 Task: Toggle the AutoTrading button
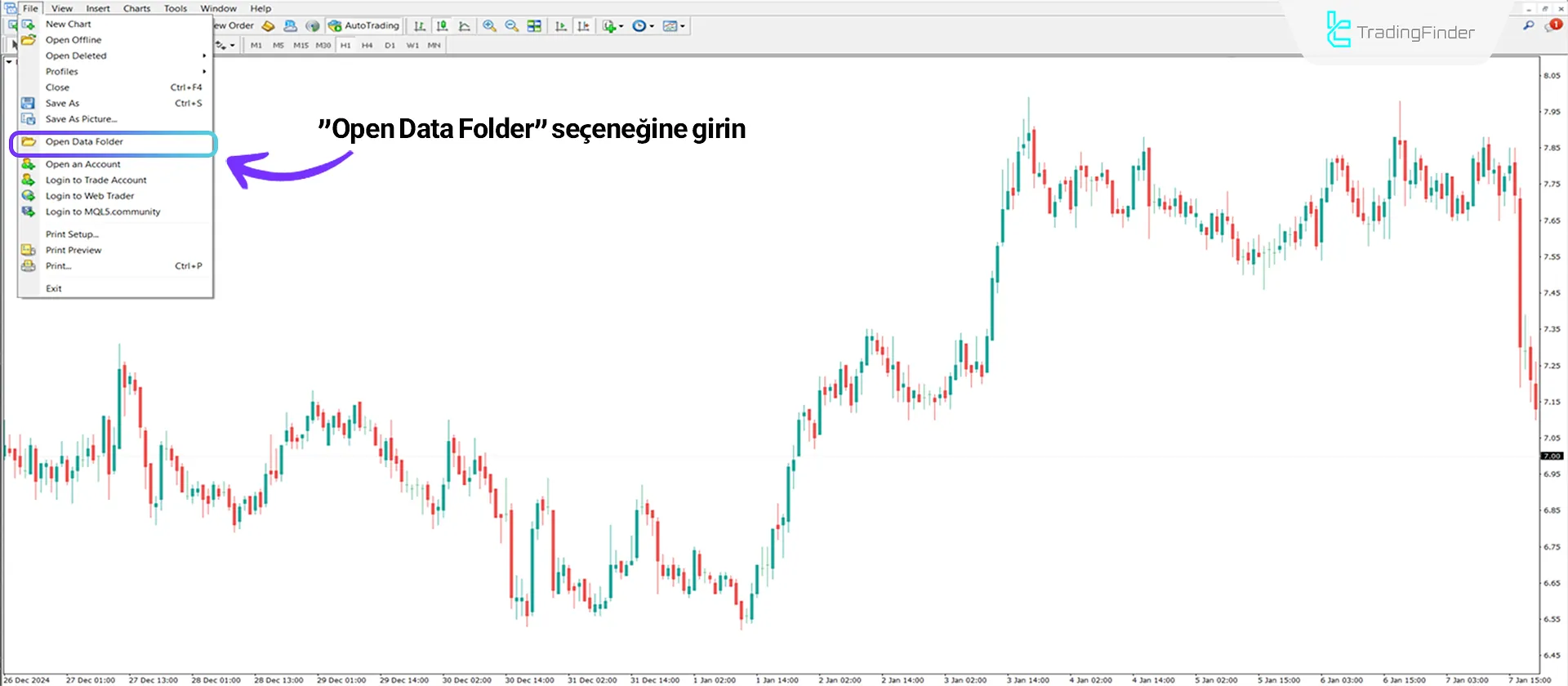pos(363,26)
